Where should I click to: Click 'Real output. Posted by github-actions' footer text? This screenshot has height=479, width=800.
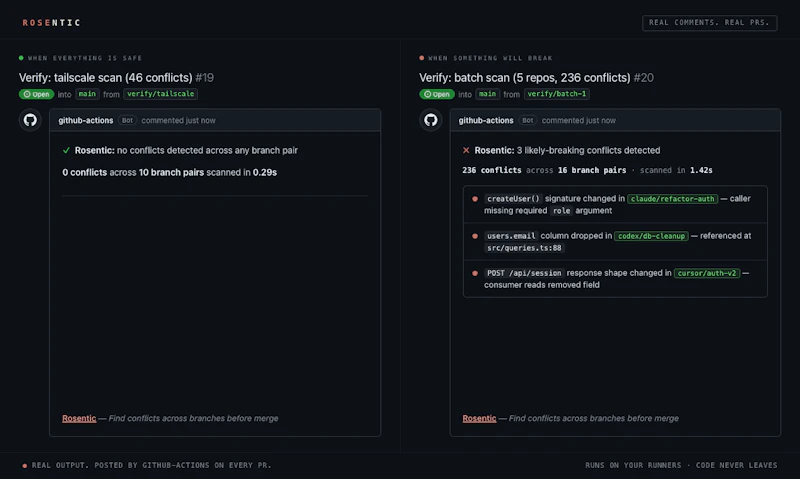[x=152, y=465]
